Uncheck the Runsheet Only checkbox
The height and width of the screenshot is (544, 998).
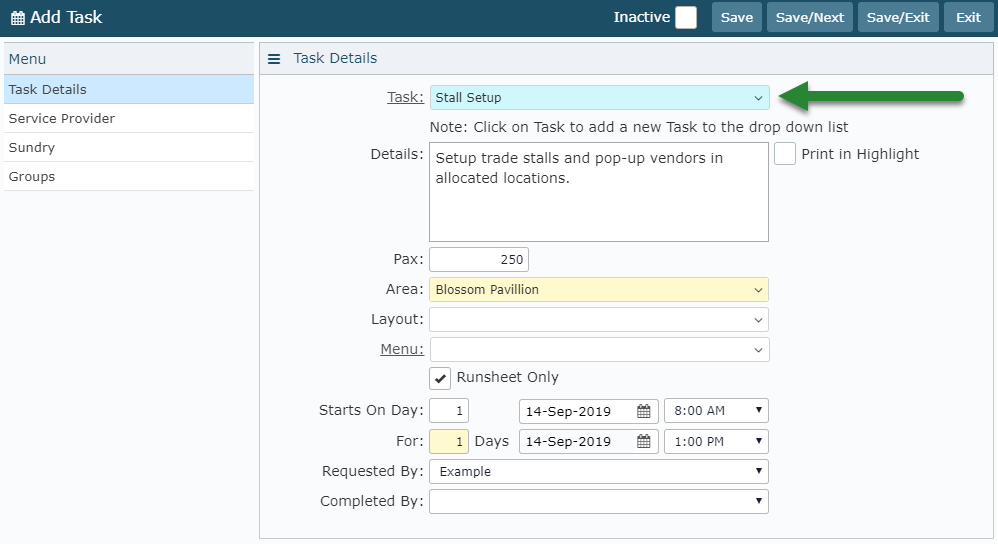coord(440,378)
